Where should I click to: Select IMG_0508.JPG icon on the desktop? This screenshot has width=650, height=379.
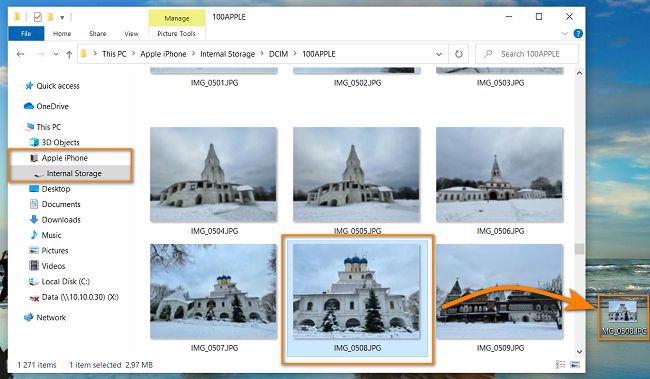click(623, 317)
